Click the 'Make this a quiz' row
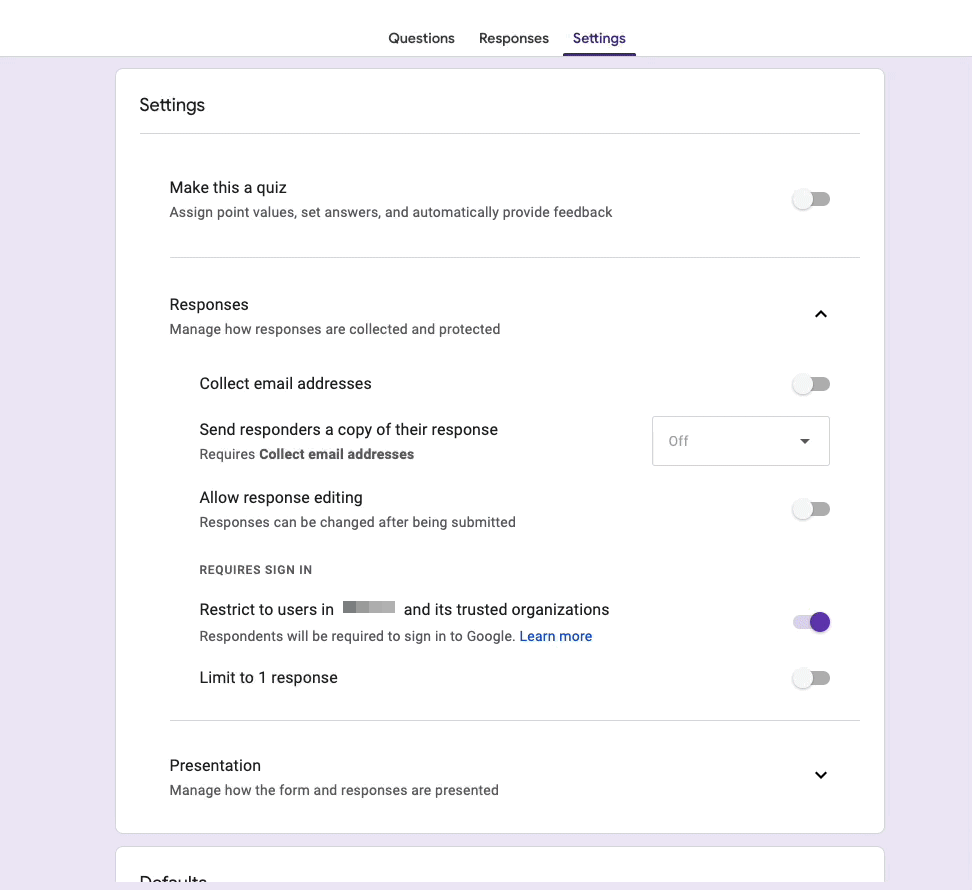The width and height of the screenshot is (972, 890). (228, 187)
